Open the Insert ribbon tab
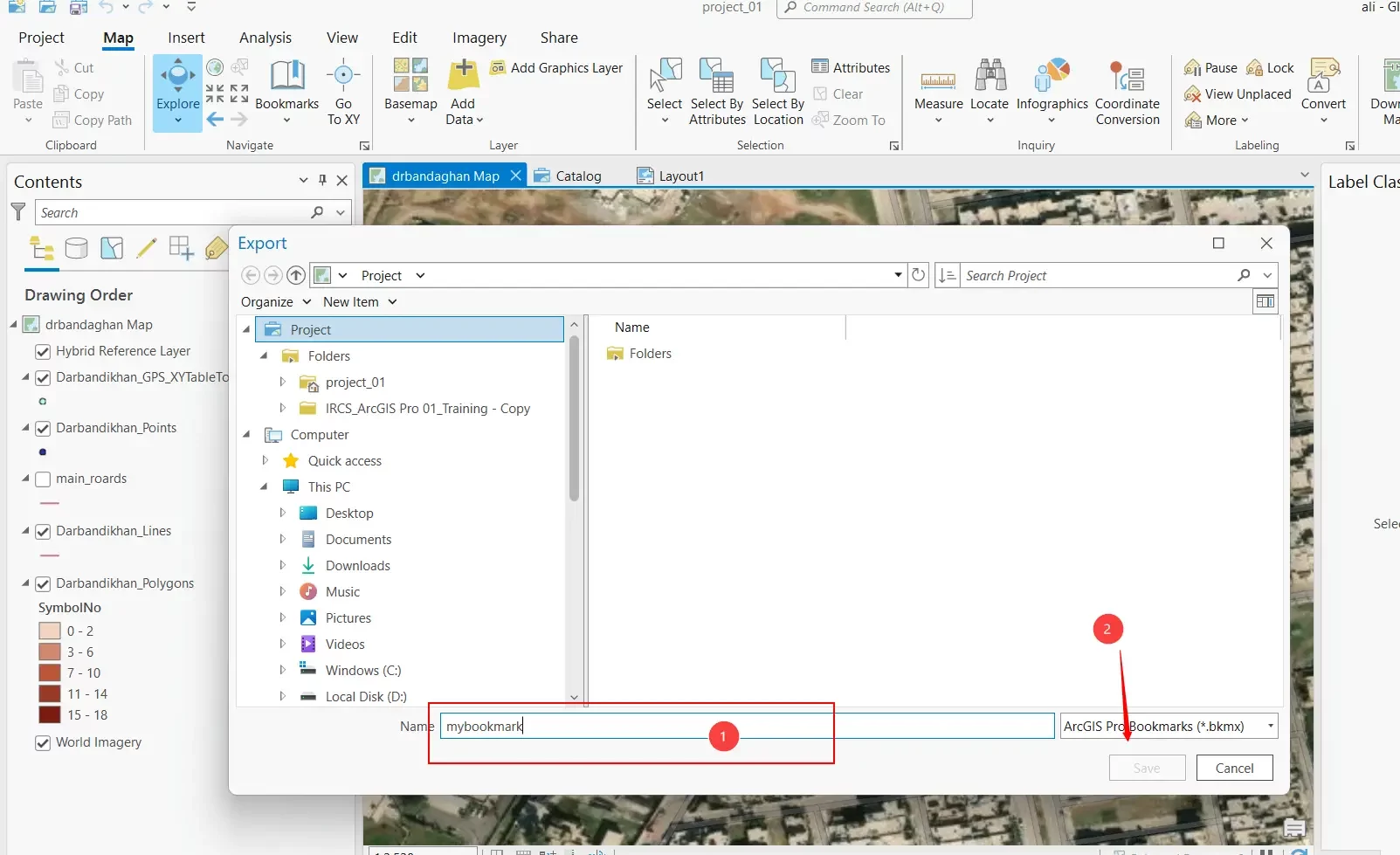Image resolution: width=1400 pixels, height=855 pixels. 186,38
